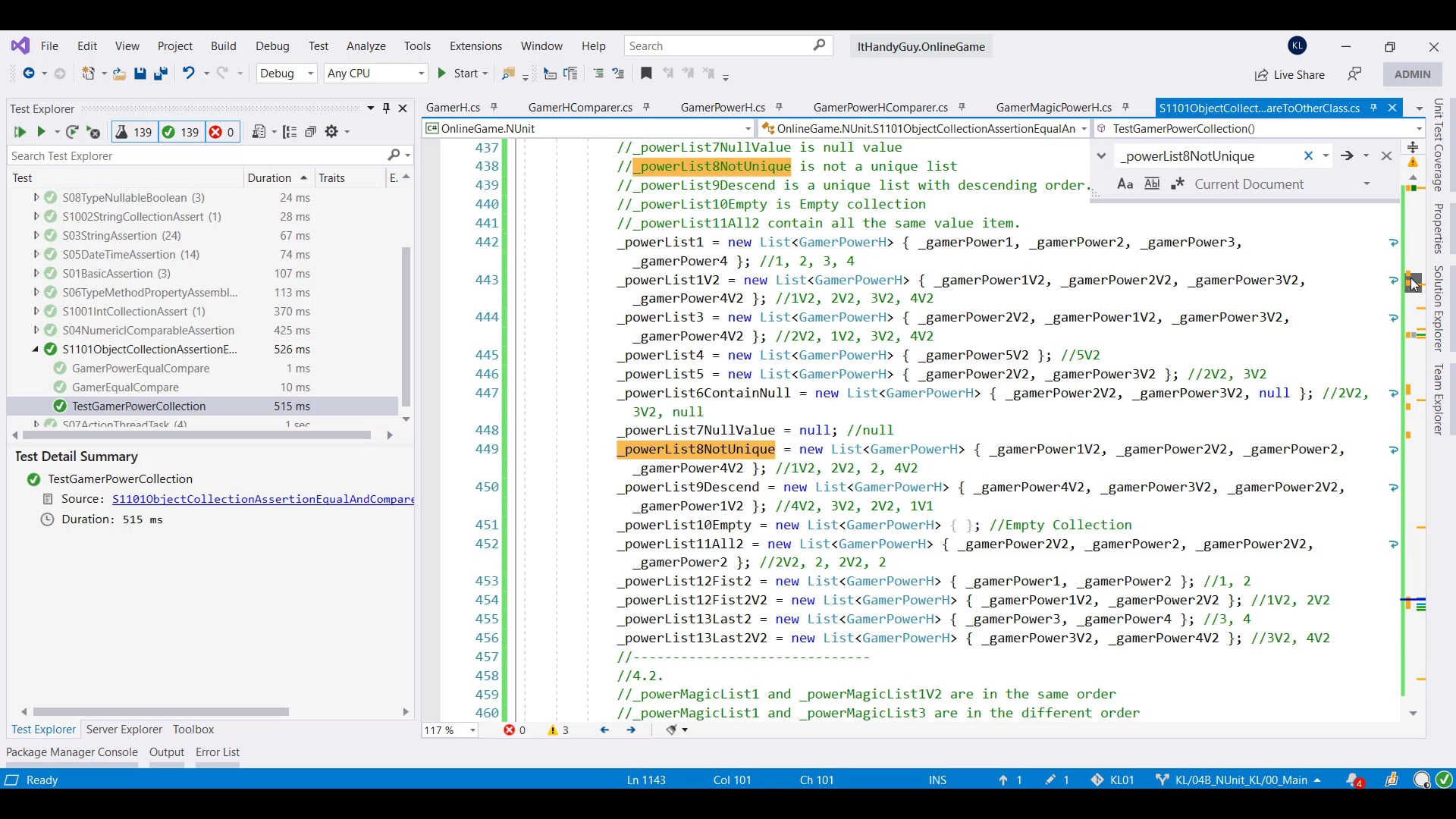Toggle failed tests filter showing 0
Screen dimensions: 1456x819
(x=222, y=132)
